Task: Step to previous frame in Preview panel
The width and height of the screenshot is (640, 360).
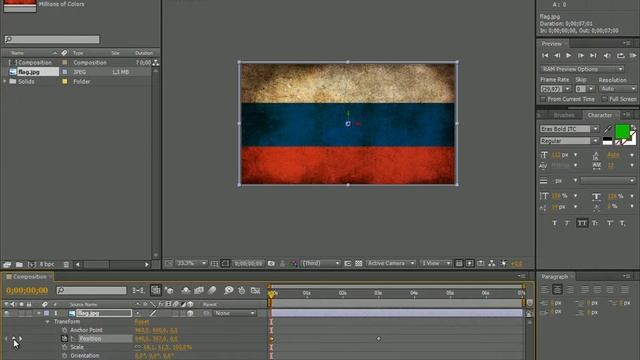Action: click(x=557, y=56)
